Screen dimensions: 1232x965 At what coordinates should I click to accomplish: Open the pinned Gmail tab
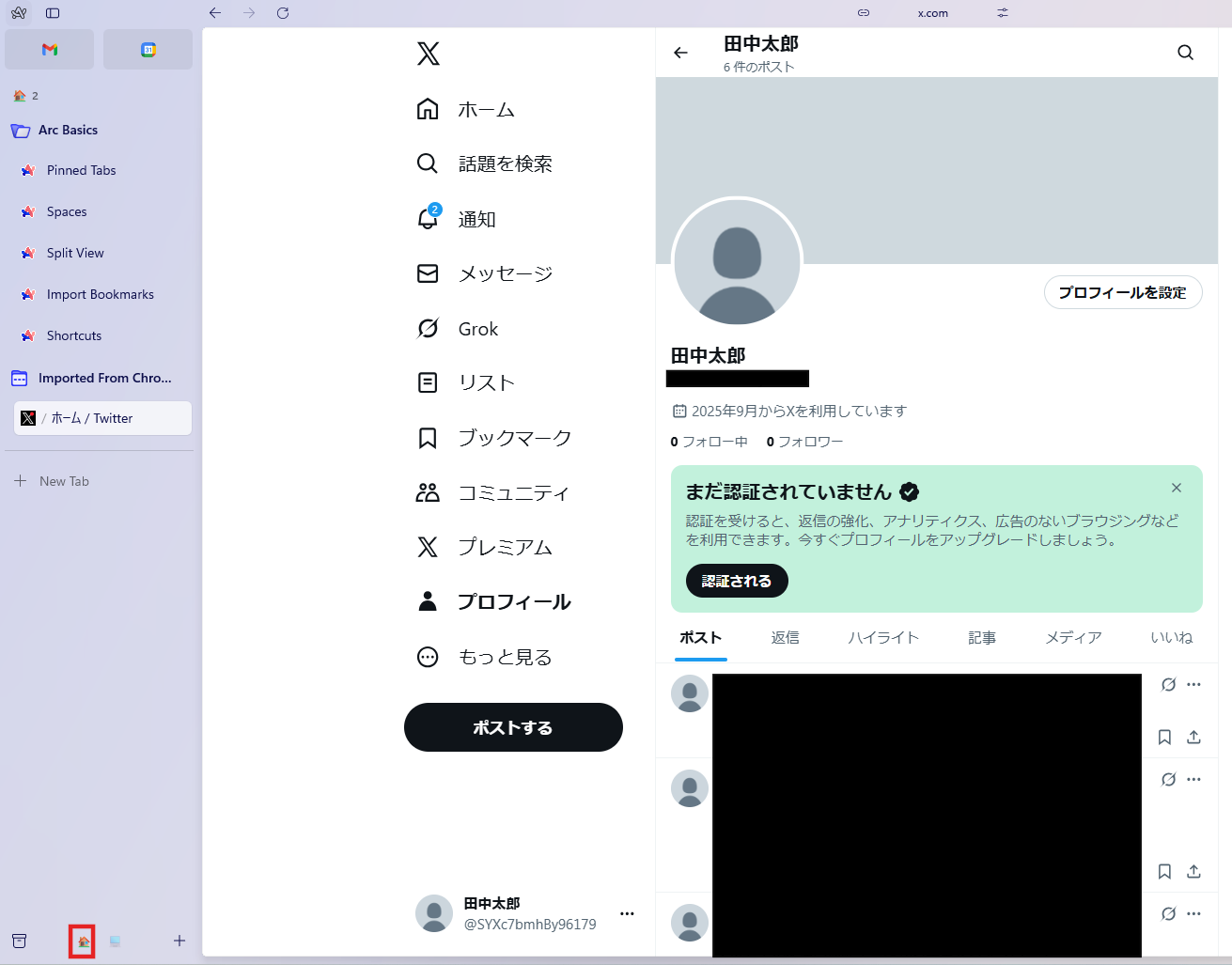point(50,50)
